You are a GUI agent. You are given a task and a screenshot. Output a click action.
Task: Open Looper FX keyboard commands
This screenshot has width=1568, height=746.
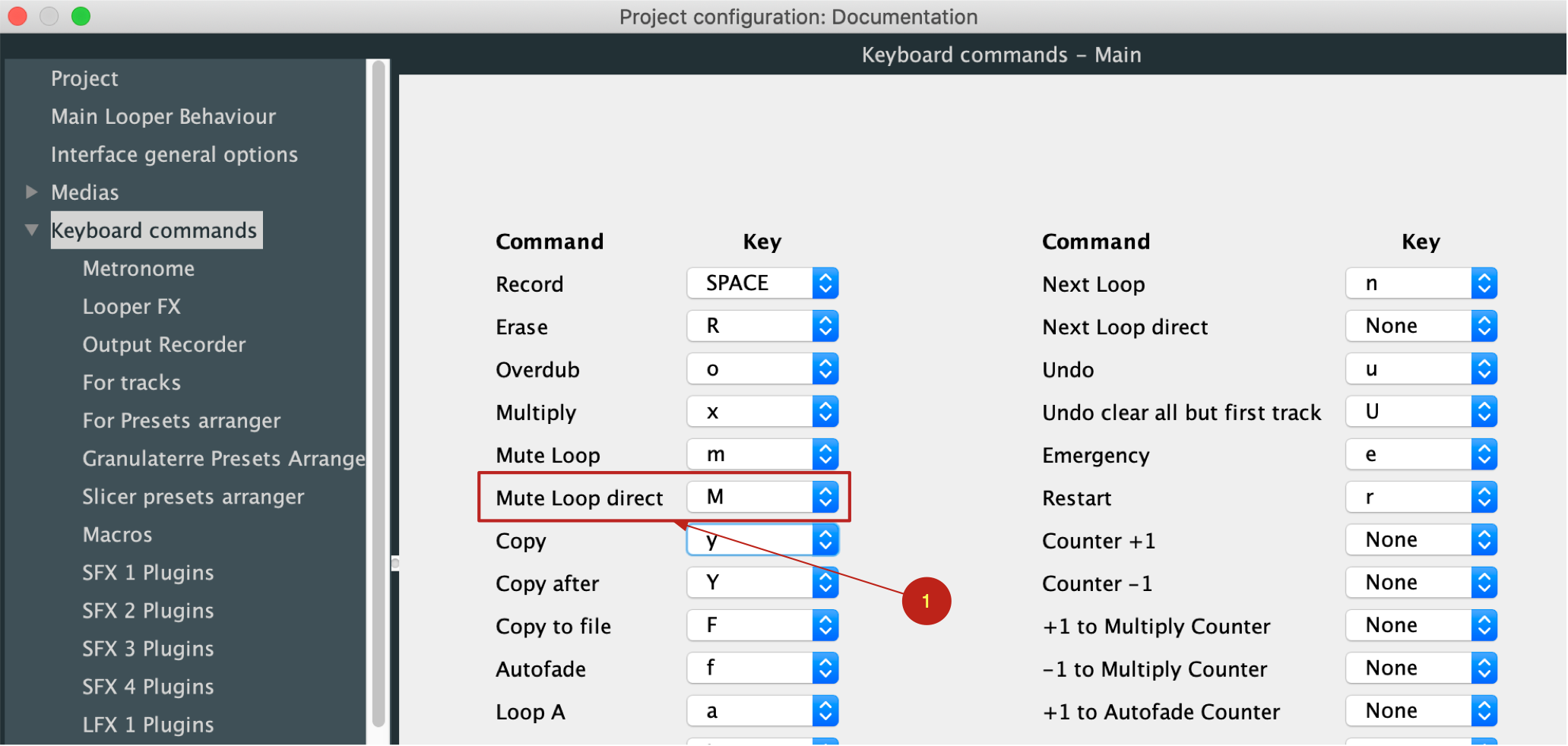131,306
